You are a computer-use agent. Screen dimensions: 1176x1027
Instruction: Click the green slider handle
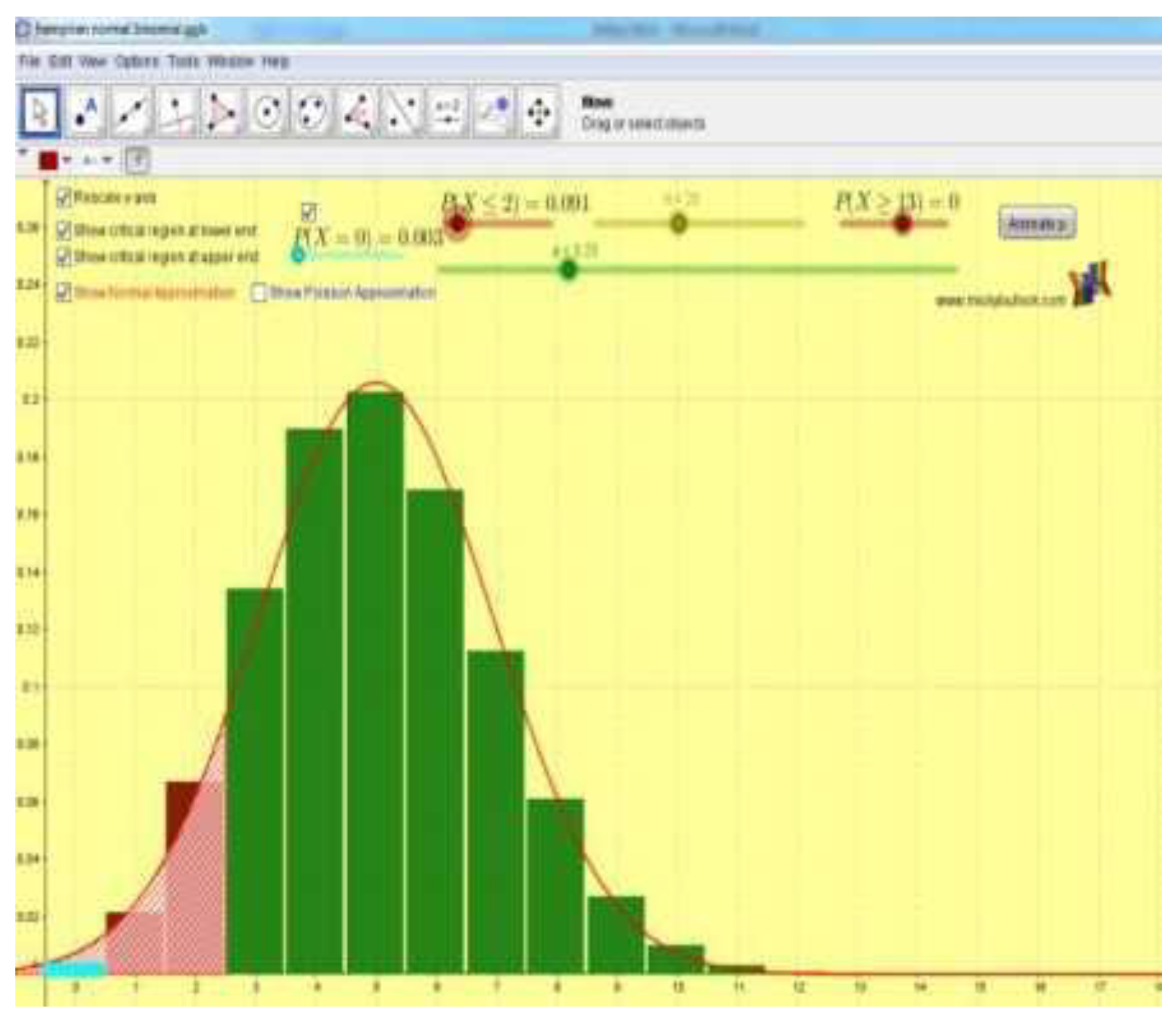pos(568,270)
